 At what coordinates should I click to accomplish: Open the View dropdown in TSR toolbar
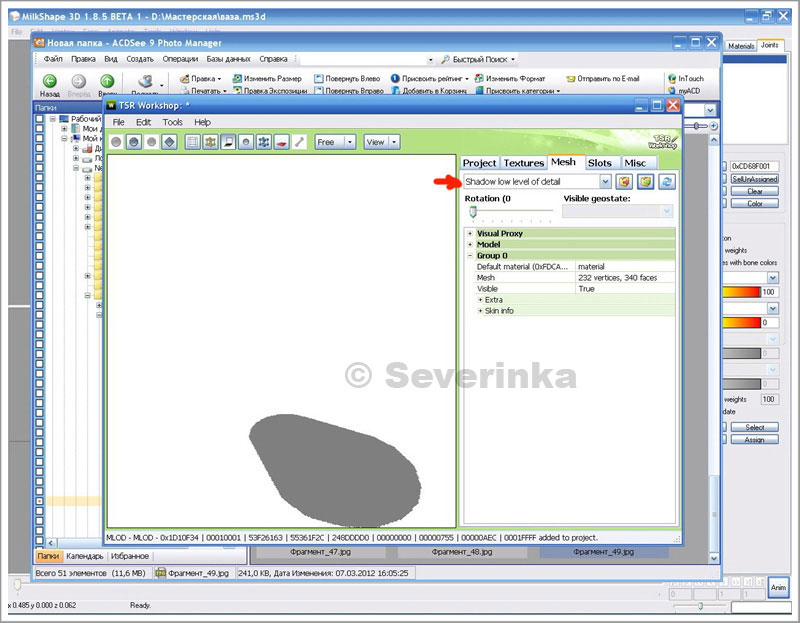pos(394,142)
